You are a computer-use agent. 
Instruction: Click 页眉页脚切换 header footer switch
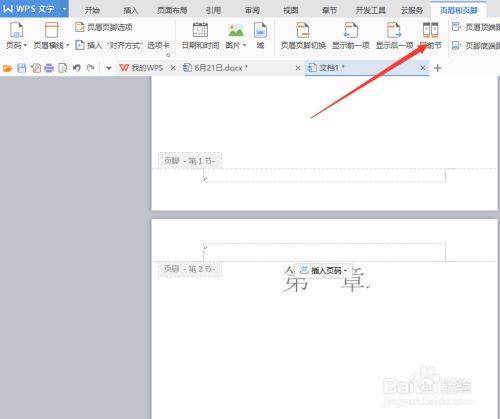click(303, 36)
